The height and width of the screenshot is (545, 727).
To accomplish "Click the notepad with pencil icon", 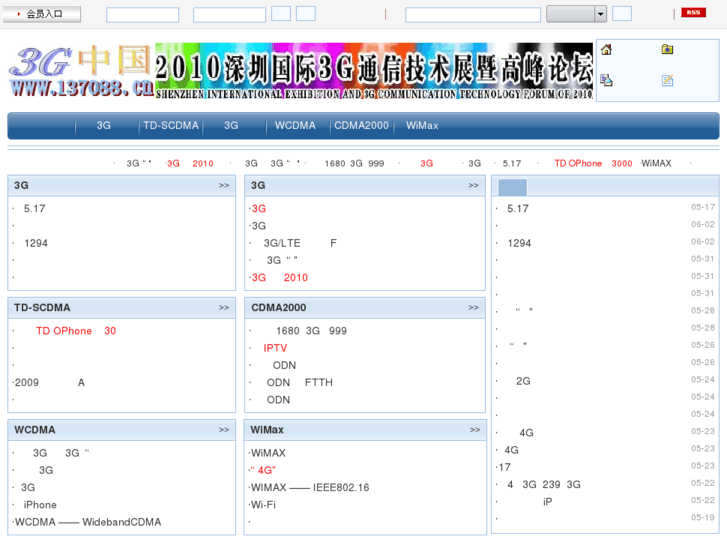I will pyautogui.click(x=667, y=81).
